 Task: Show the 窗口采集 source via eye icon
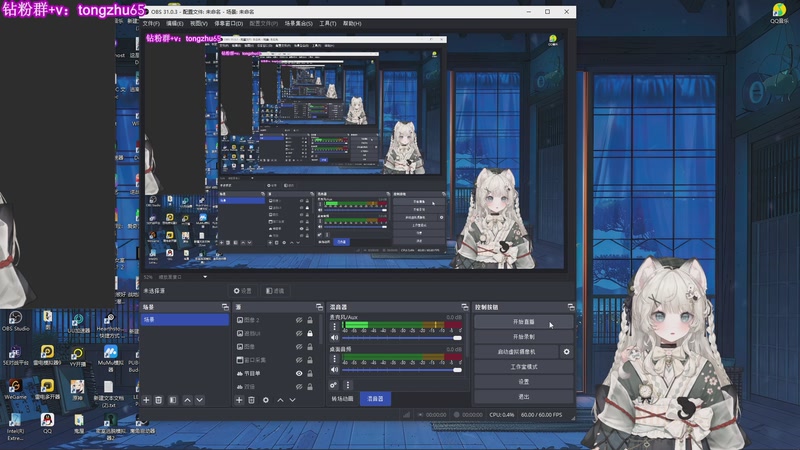[x=299, y=360]
